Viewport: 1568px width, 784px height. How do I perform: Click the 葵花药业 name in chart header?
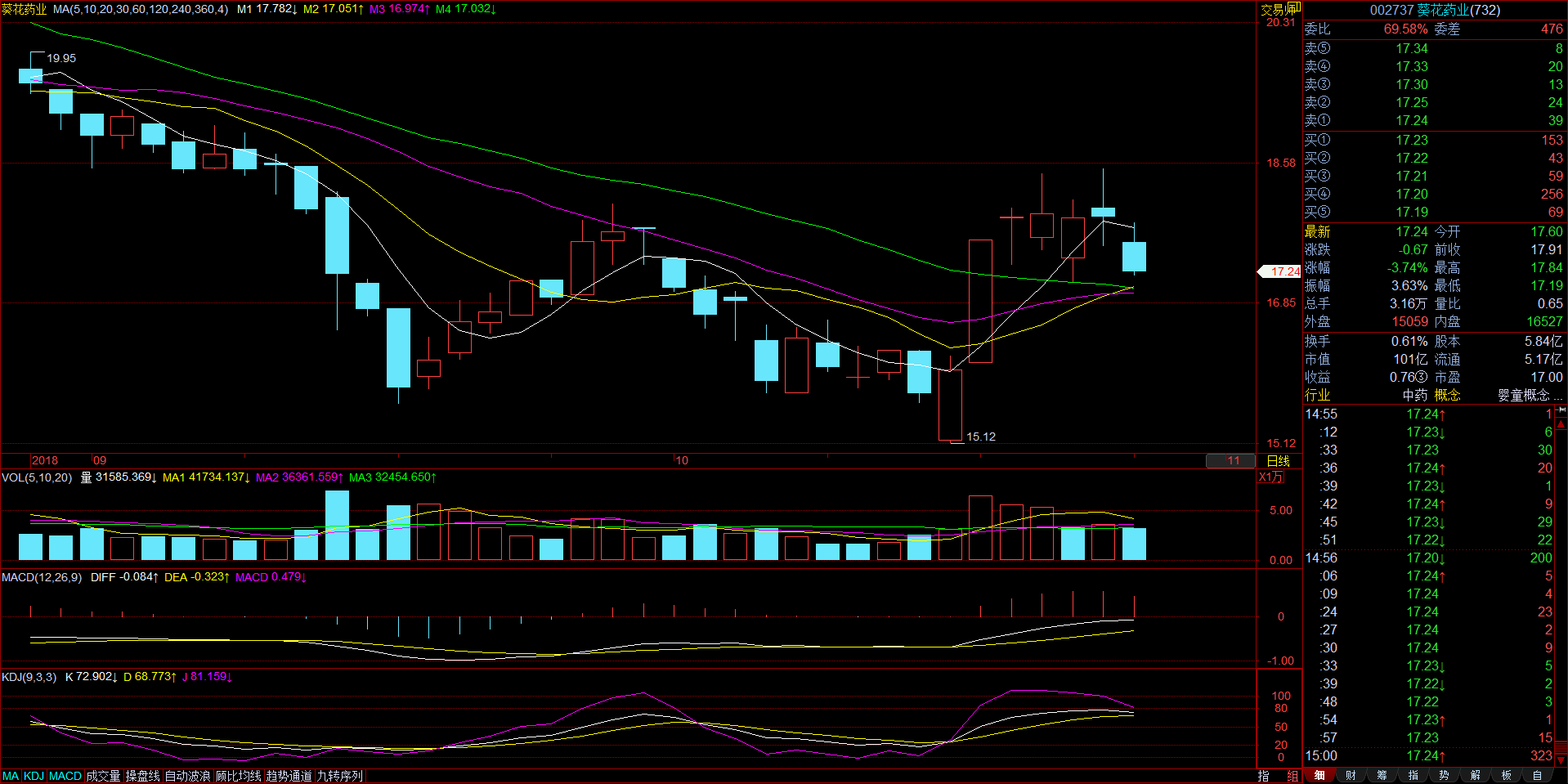[x=24, y=9]
